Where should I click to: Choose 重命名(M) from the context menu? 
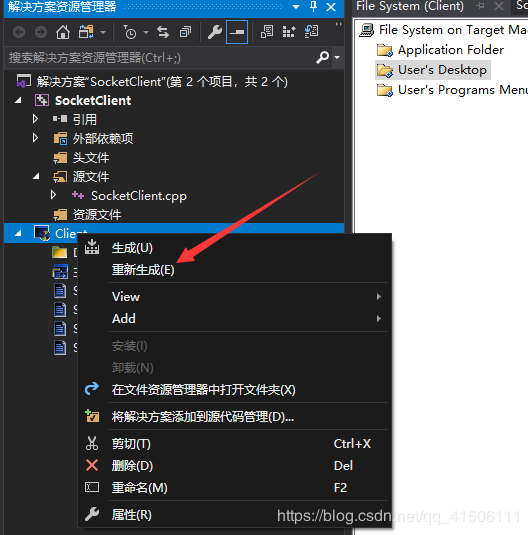pos(235,487)
